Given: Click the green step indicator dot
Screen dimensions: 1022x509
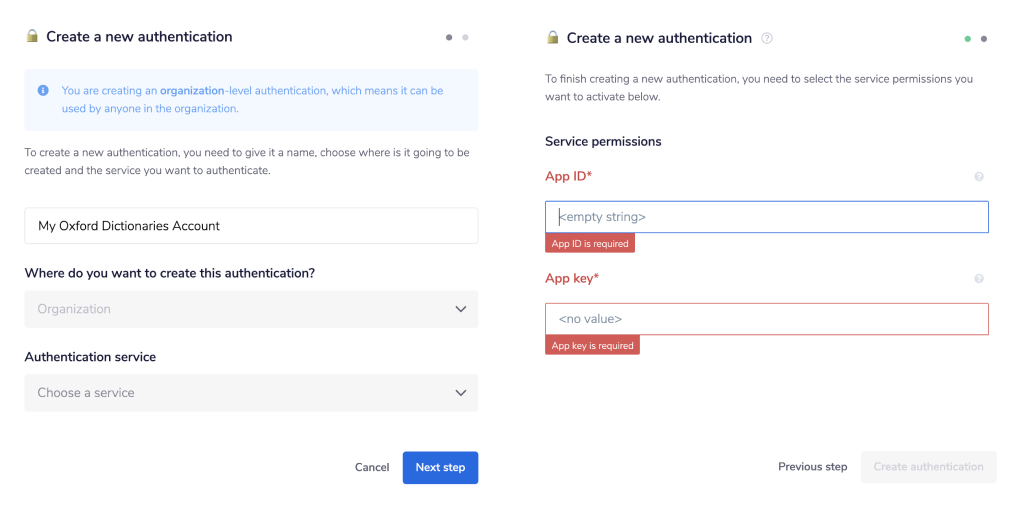Looking at the screenshot, I should point(968,39).
